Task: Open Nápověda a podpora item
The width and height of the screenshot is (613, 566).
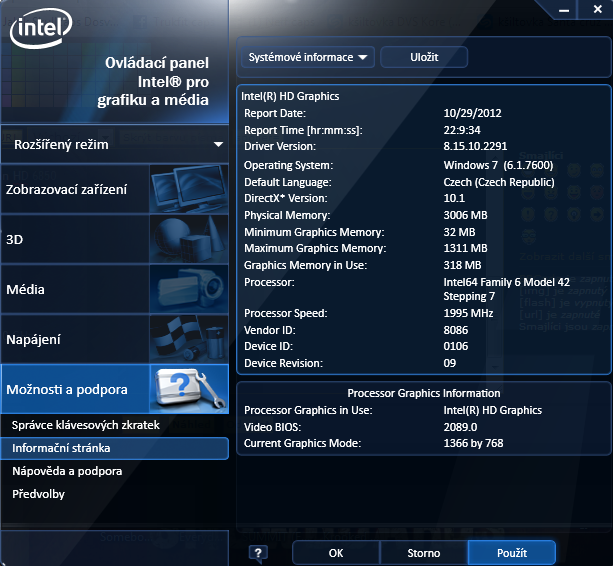Action: point(67,471)
